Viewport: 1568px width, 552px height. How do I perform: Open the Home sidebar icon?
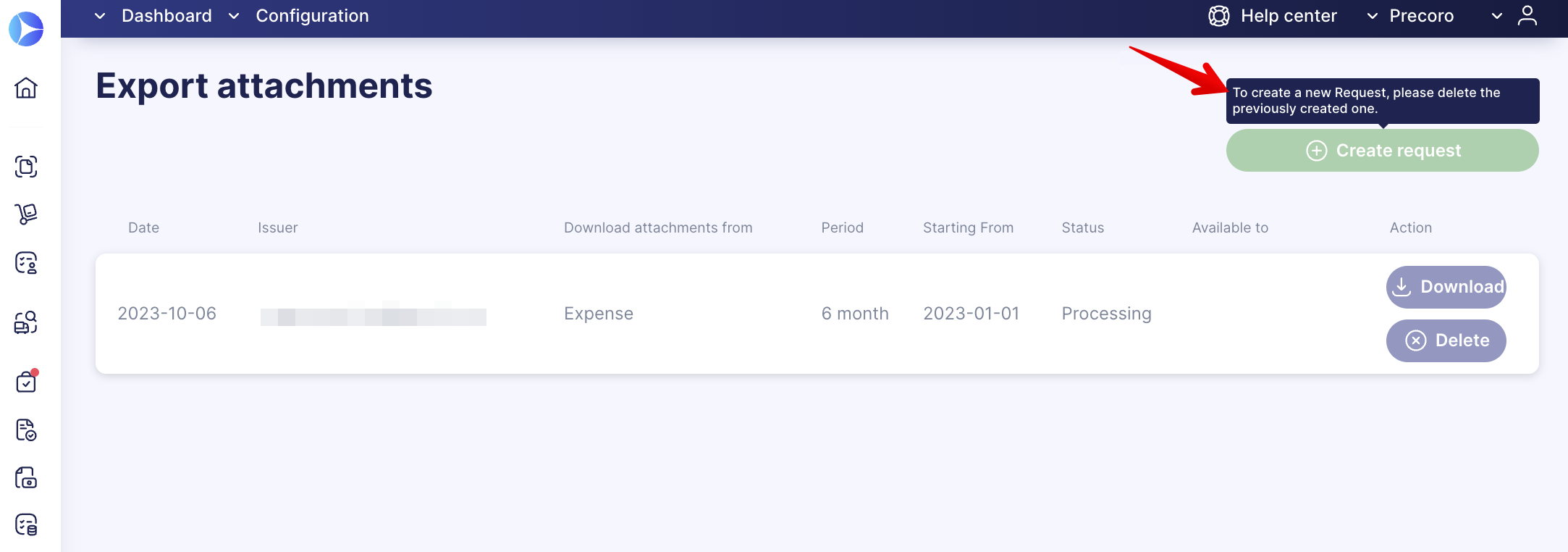26,88
